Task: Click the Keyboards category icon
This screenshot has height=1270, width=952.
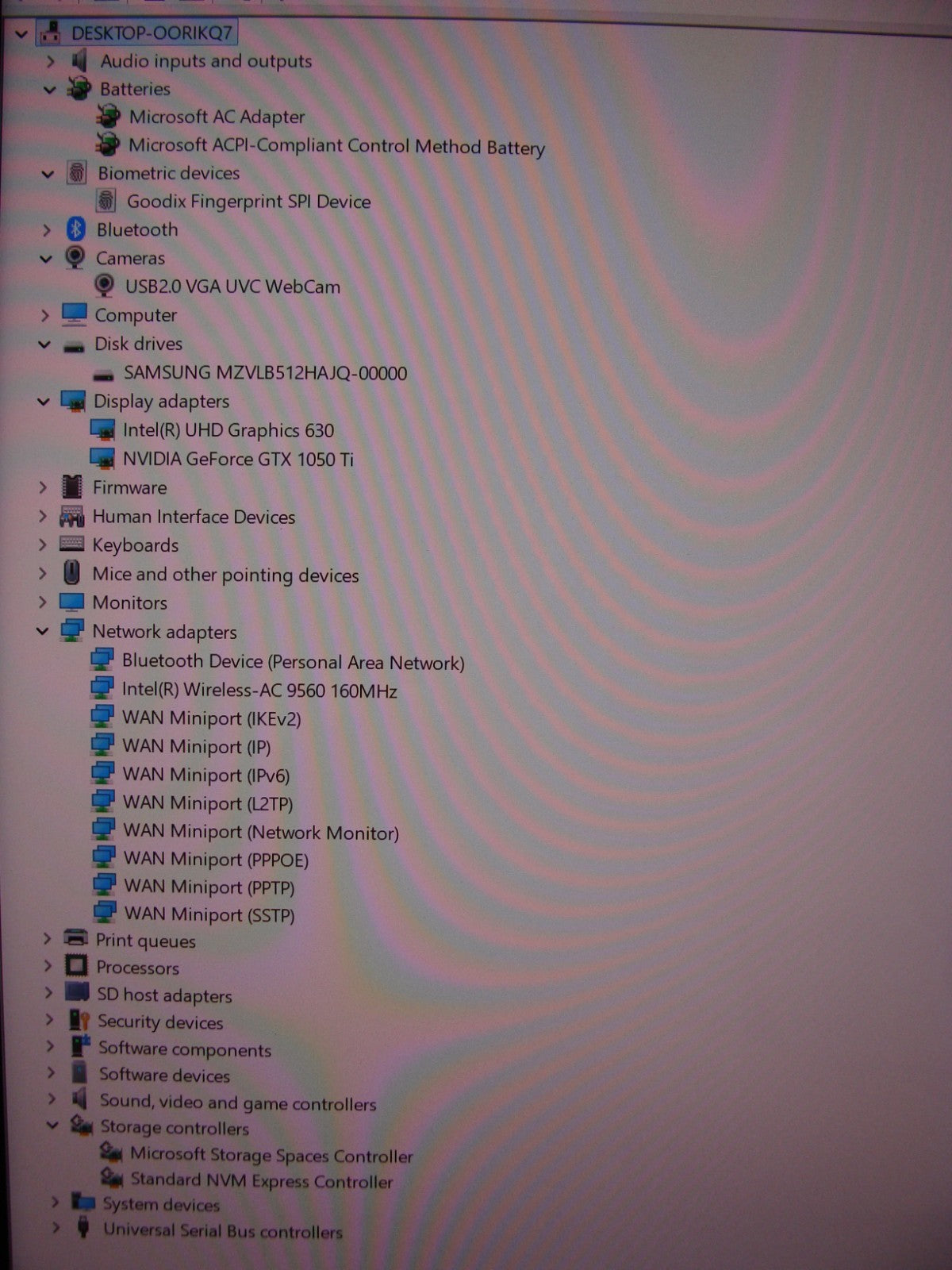Action: pyautogui.click(x=71, y=545)
